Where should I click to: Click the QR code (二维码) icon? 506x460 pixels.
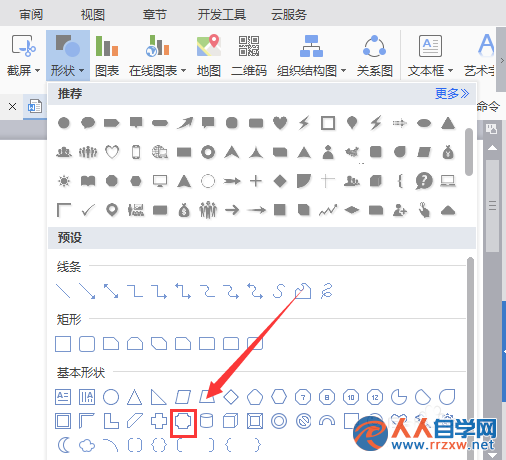[249, 55]
